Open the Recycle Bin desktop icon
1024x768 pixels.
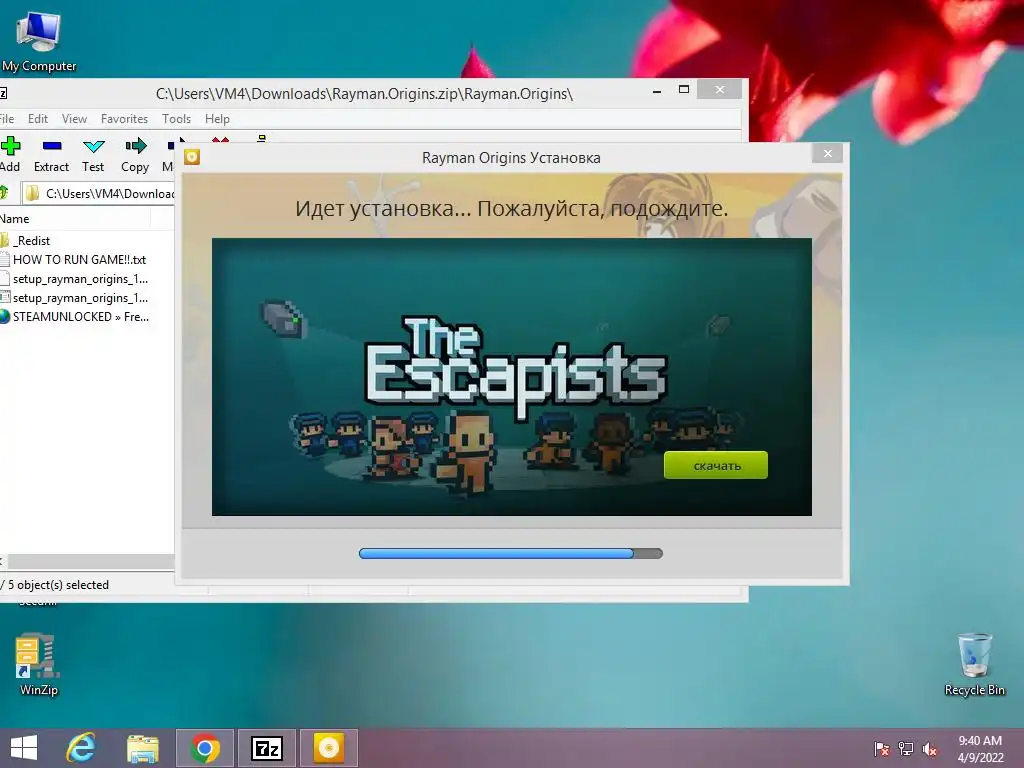pyautogui.click(x=974, y=664)
